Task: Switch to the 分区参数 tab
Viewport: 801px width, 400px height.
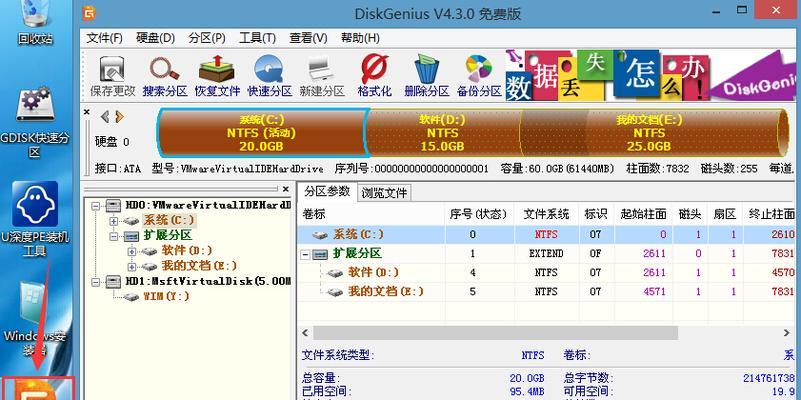Action: click(x=327, y=192)
